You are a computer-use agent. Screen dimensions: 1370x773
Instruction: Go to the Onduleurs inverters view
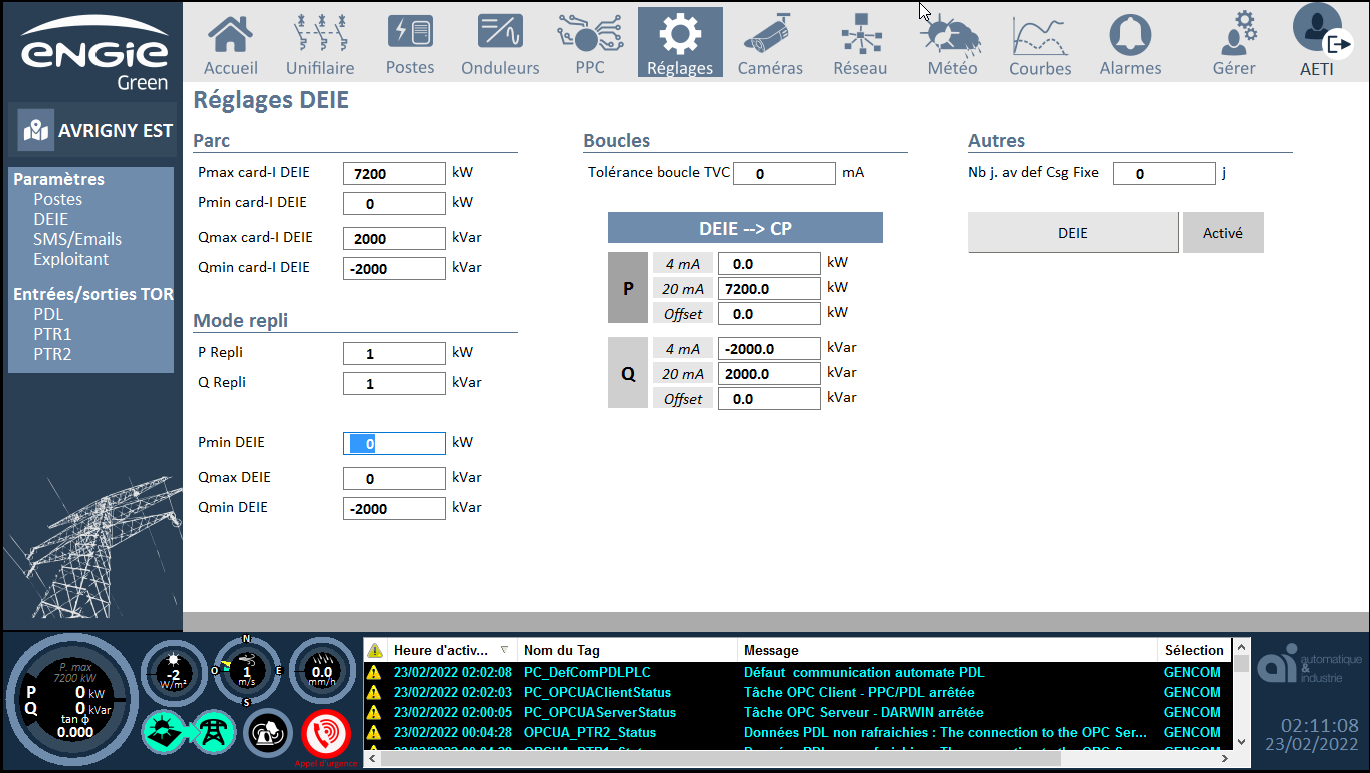click(x=500, y=44)
